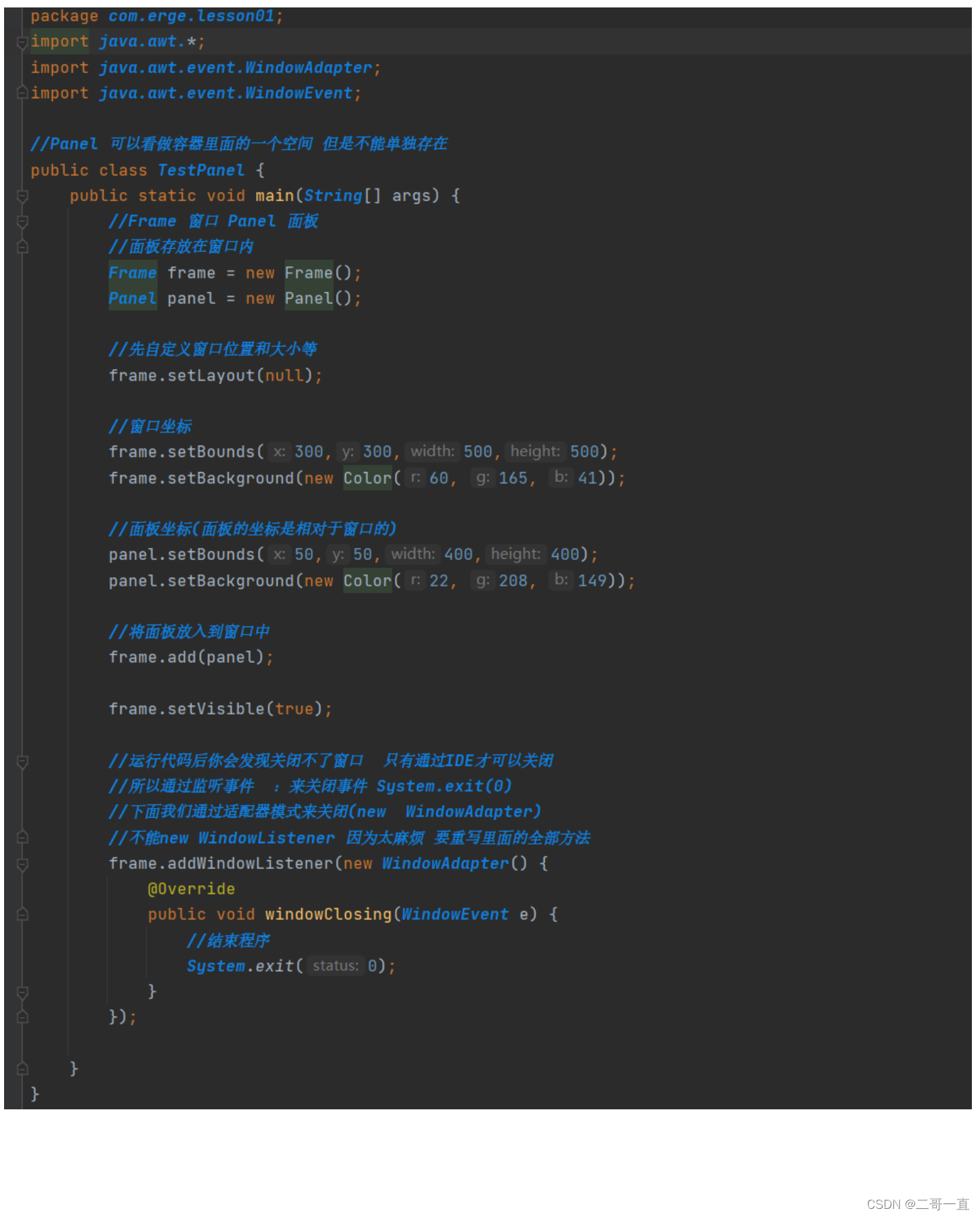Image resolution: width=980 pixels, height=1217 pixels.
Task: Click 'x:' hint value 300 in frame.setBounds
Action: point(309,452)
